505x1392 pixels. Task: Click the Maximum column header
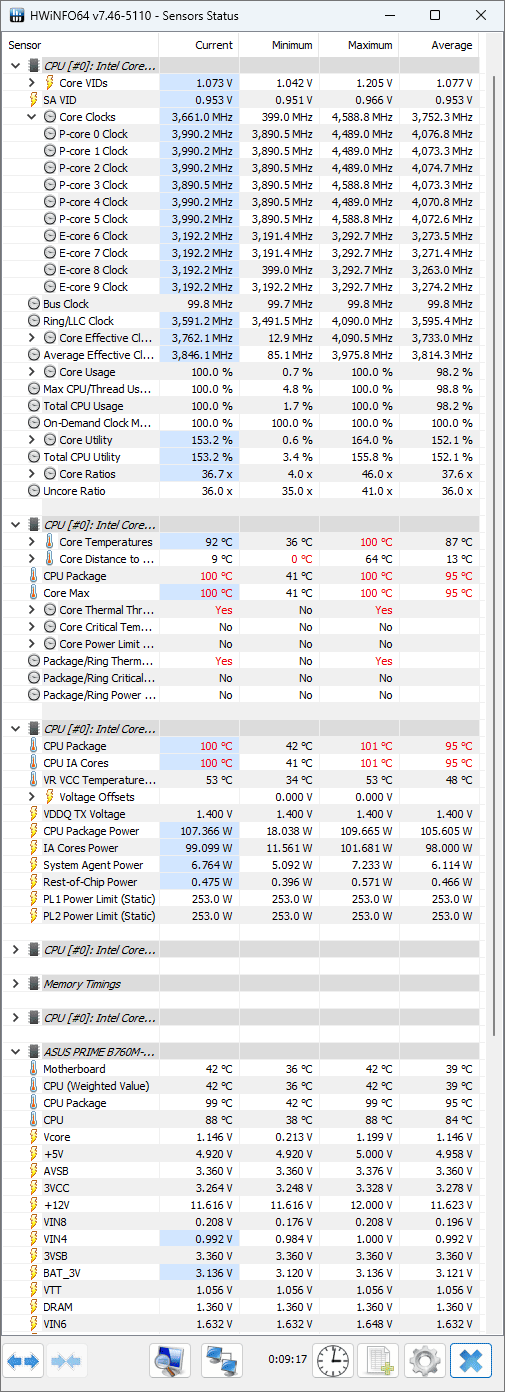[359, 45]
